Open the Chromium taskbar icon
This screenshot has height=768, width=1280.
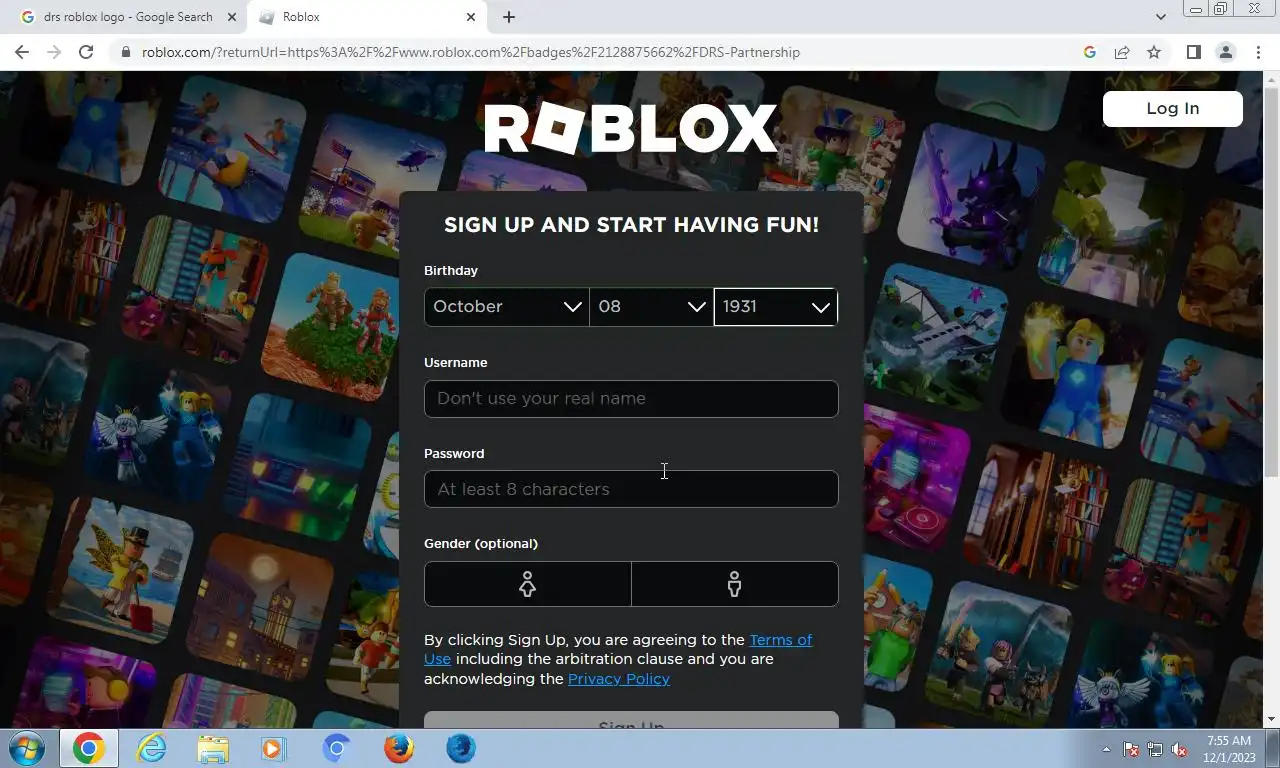(337, 748)
